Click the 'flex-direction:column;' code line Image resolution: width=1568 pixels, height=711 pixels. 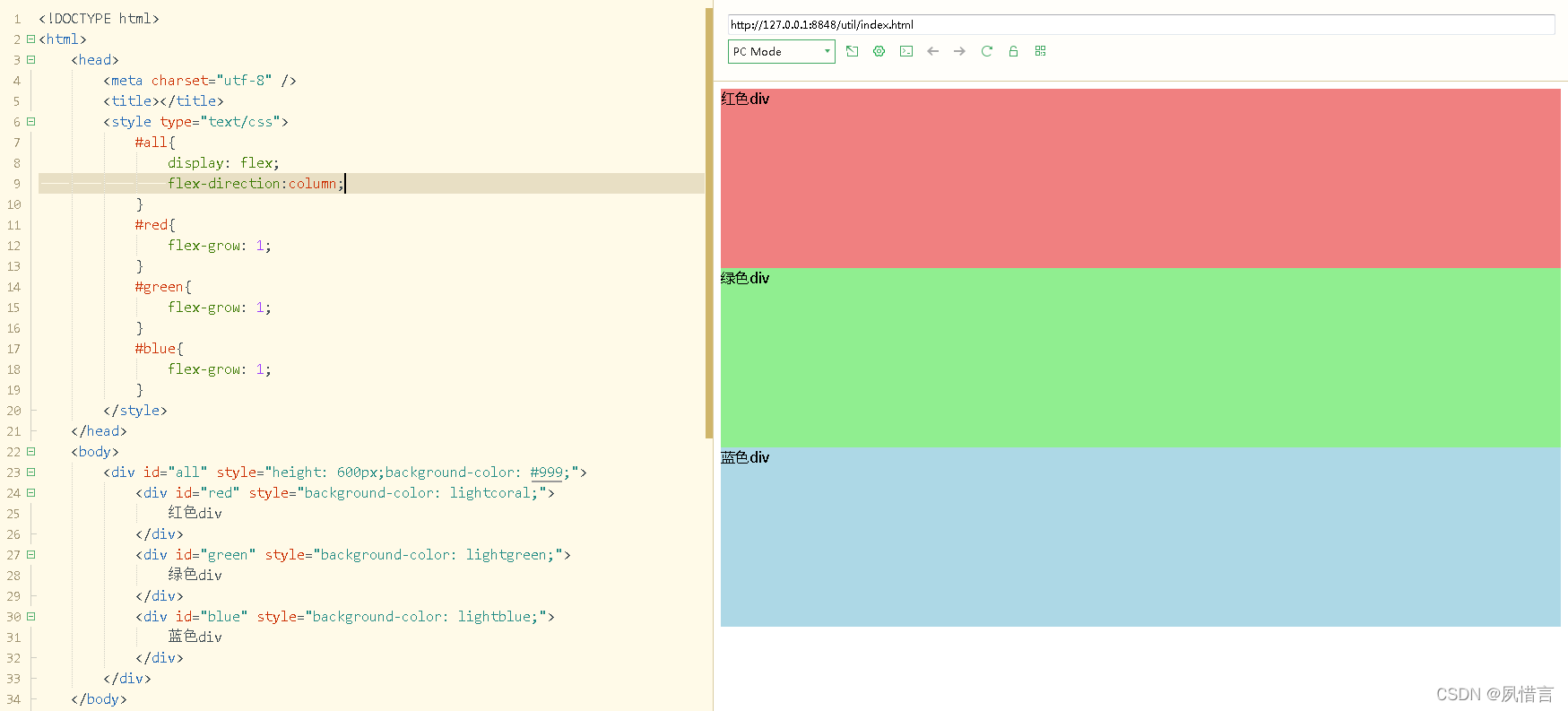pos(256,184)
